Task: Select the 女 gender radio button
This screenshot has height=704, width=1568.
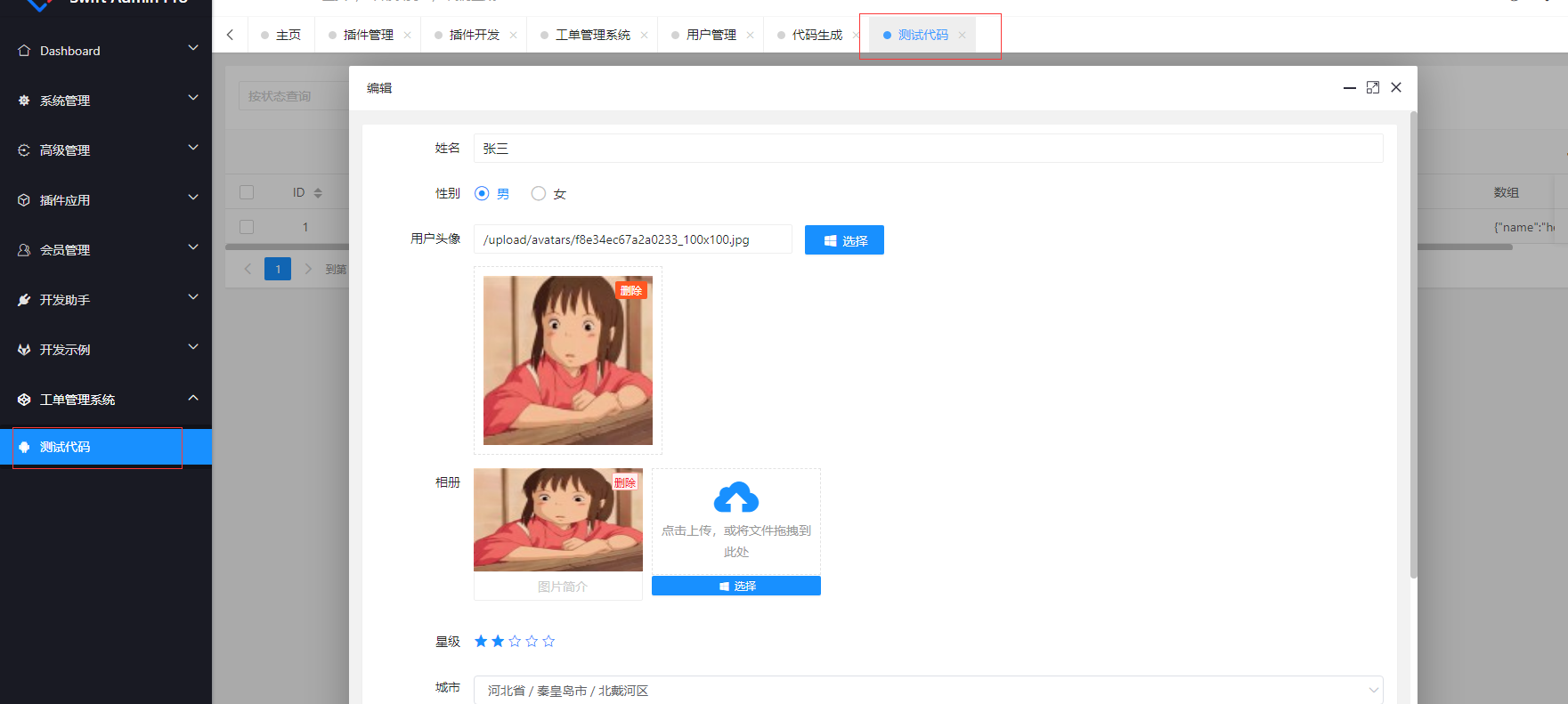Action: 539,193
